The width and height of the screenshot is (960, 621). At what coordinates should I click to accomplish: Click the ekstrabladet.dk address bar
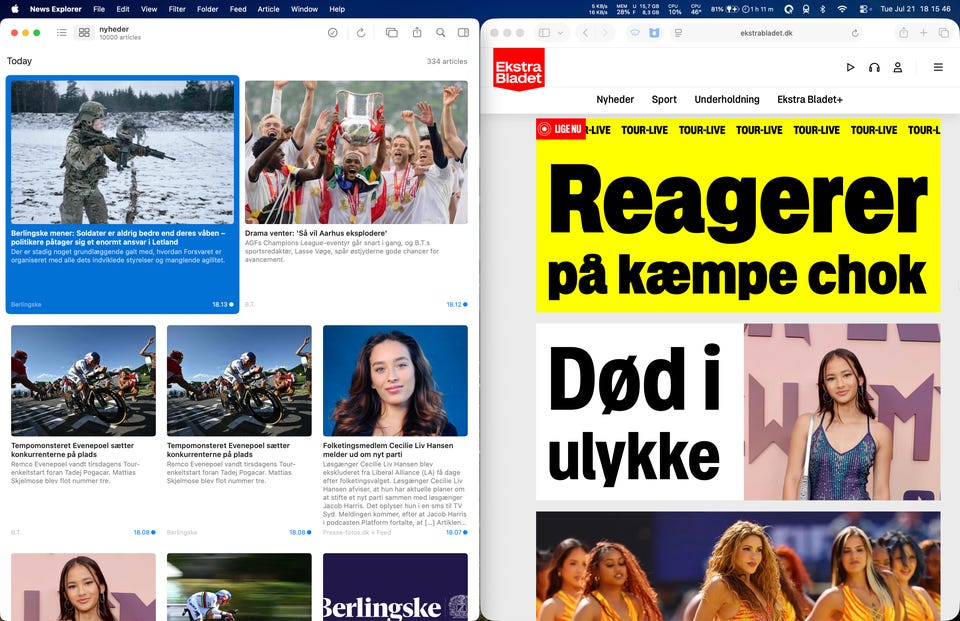767,33
